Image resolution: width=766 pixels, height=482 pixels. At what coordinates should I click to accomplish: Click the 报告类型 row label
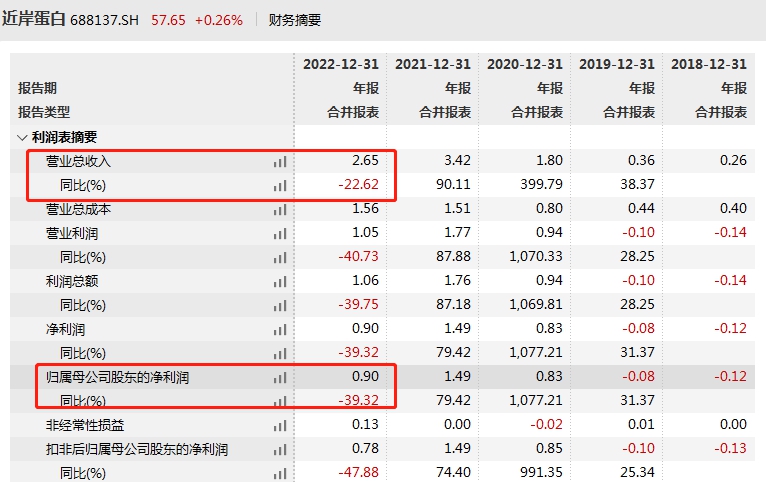(44, 112)
